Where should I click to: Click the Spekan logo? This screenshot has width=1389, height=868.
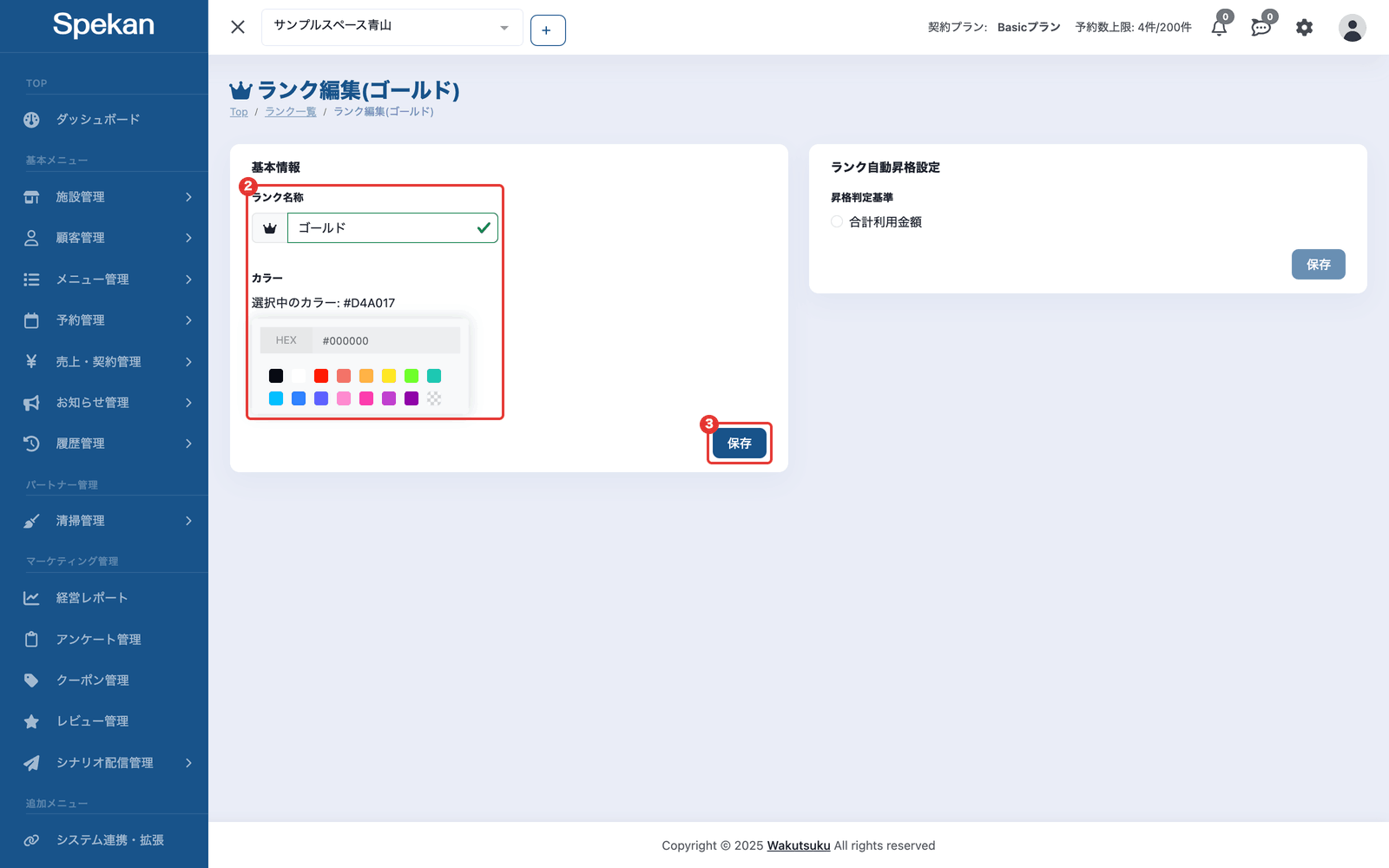[x=103, y=25]
